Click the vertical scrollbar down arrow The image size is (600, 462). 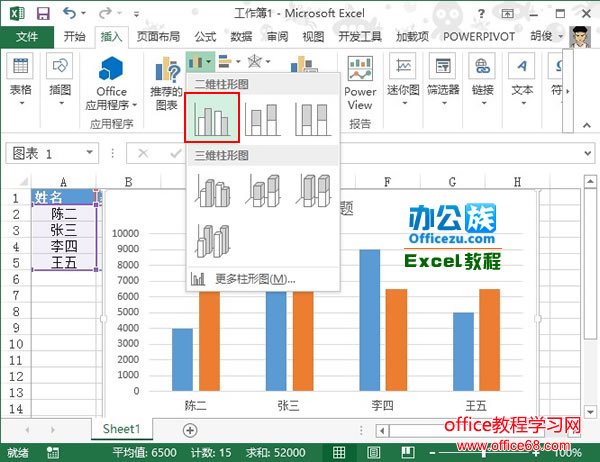click(x=590, y=412)
